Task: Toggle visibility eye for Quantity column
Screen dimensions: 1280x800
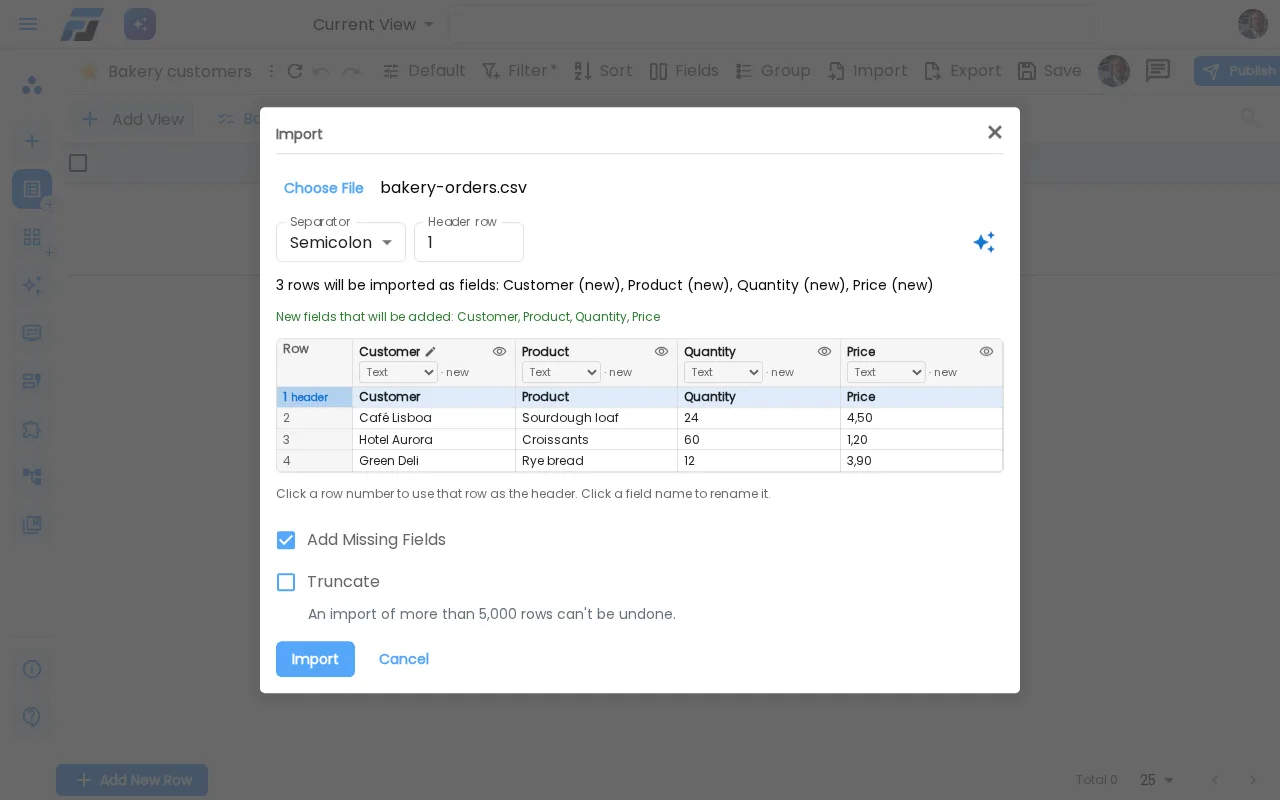Action: pyautogui.click(x=824, y=352)
